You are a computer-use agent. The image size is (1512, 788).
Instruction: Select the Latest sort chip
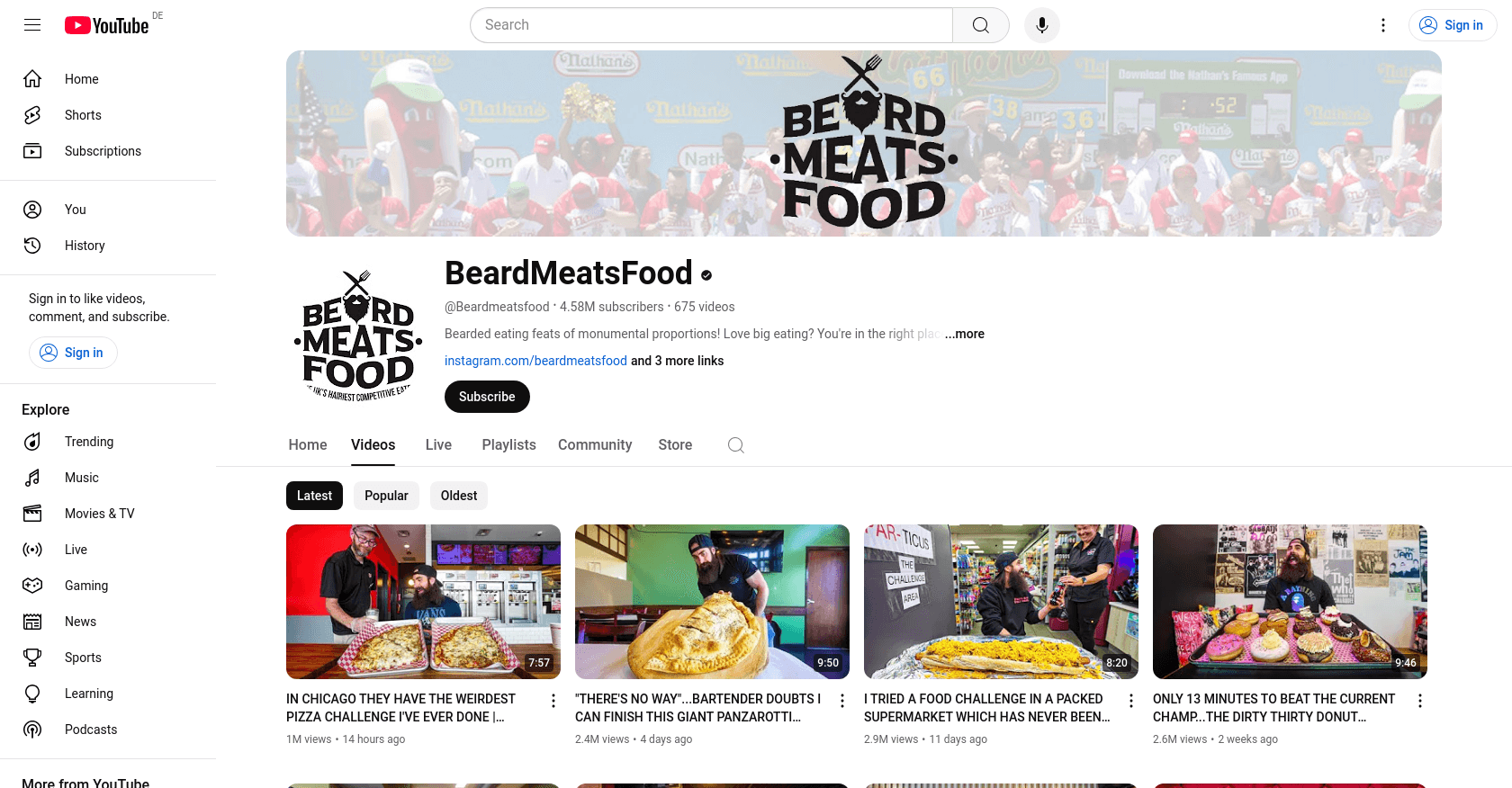(x=314, y=496)
